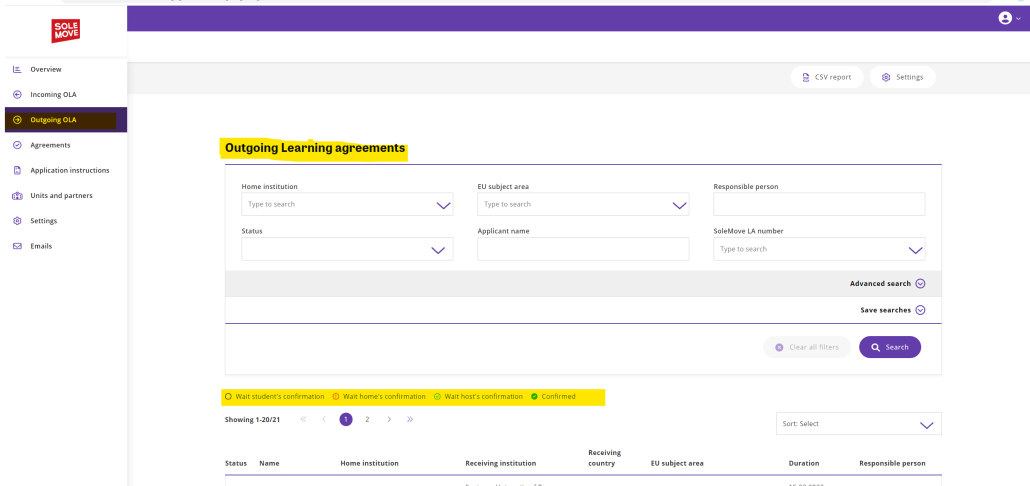Click the top Settings gear icon
This screenshot has width=1030, height=486.
(x=886, y=77)
